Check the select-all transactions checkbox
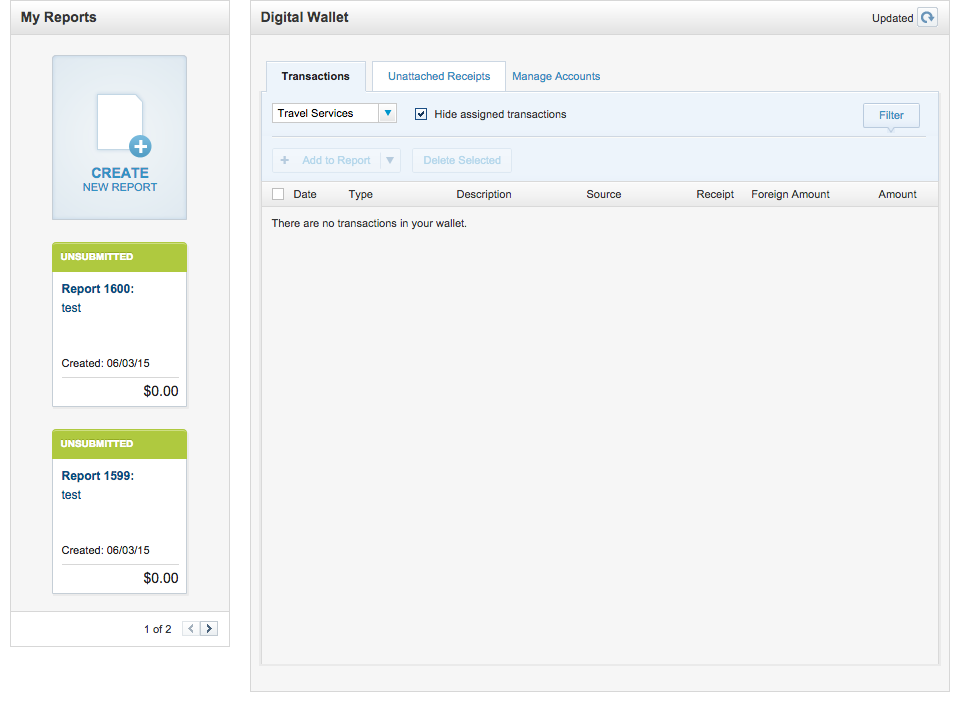The height and width of the screenshot is (715, 960). tap(278, 194)
